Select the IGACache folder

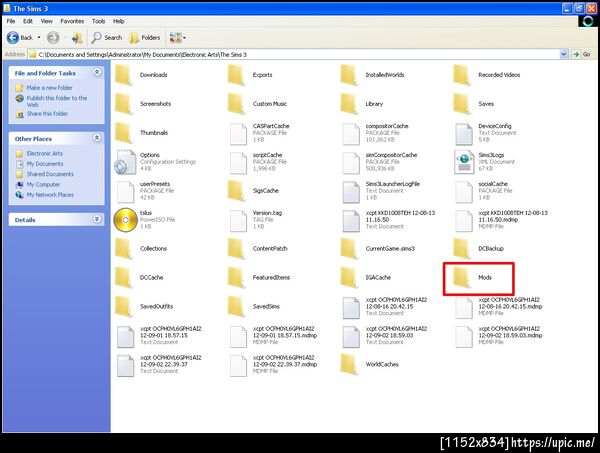pyautogui.click(x=366, y=277)
